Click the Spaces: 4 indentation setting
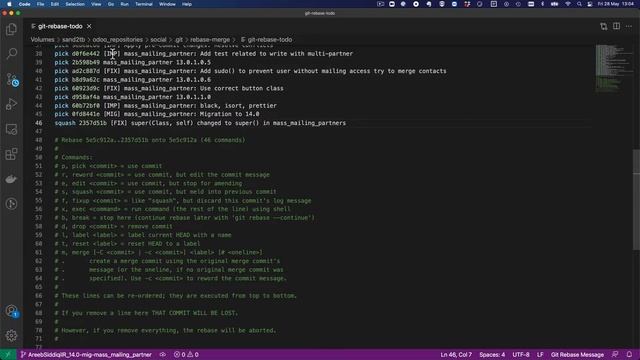 pyautogui.click(x=492, y=355)
